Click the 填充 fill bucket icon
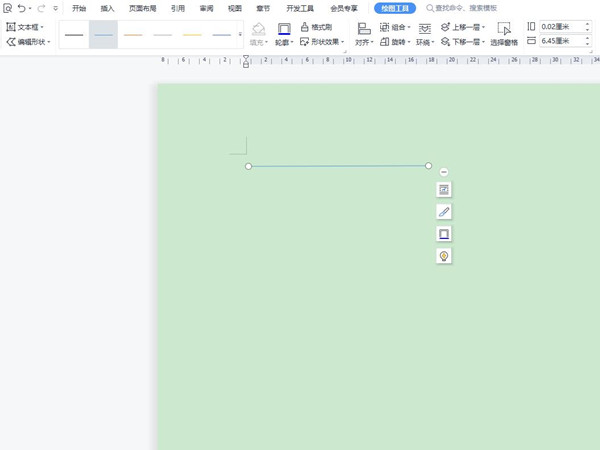This screenshot has width=600, height=450. coord(259,29)
